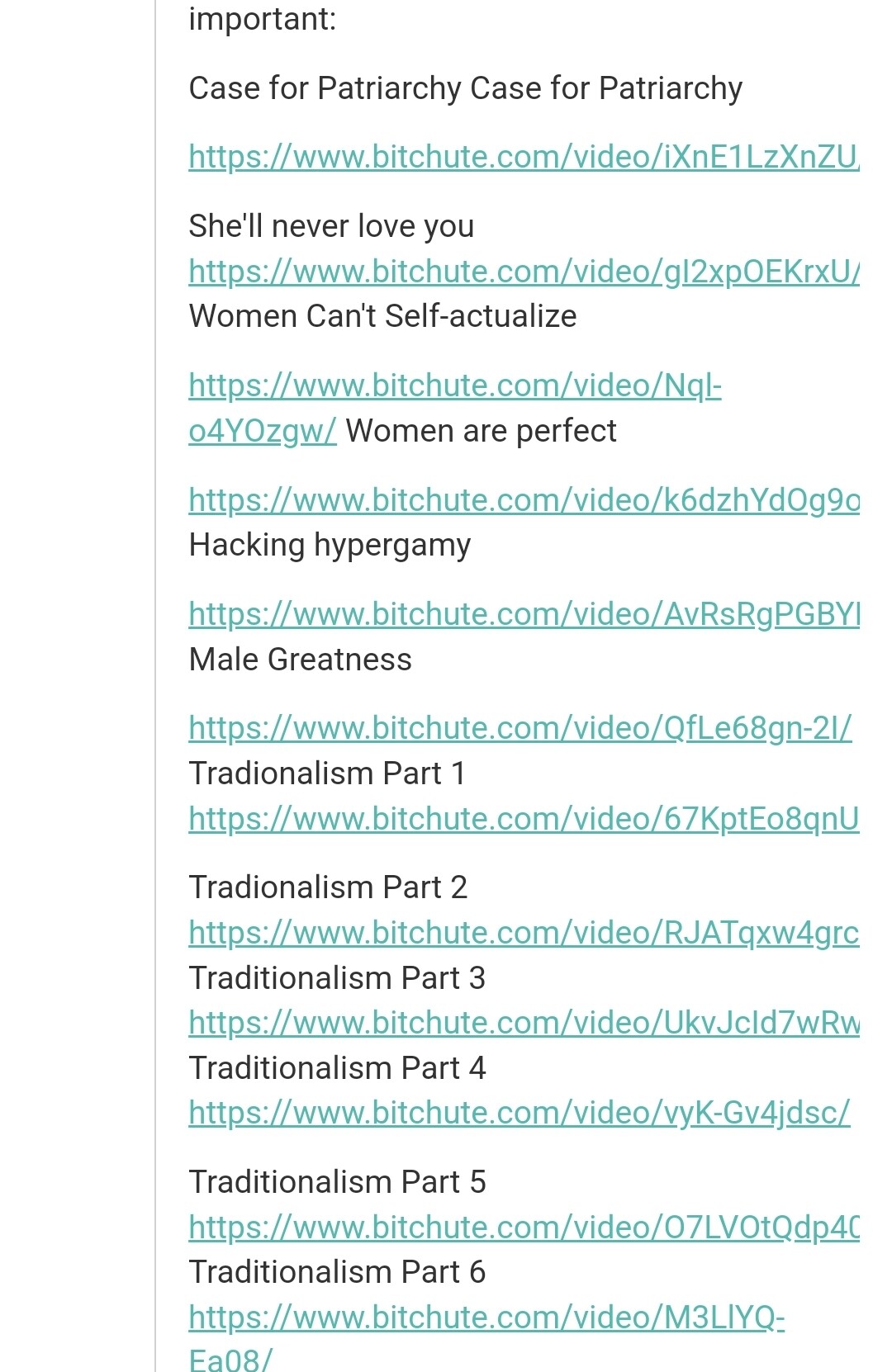Click the 'Traditionalism Part 5' text
892x1372 pixels.
click(337, 1182)
